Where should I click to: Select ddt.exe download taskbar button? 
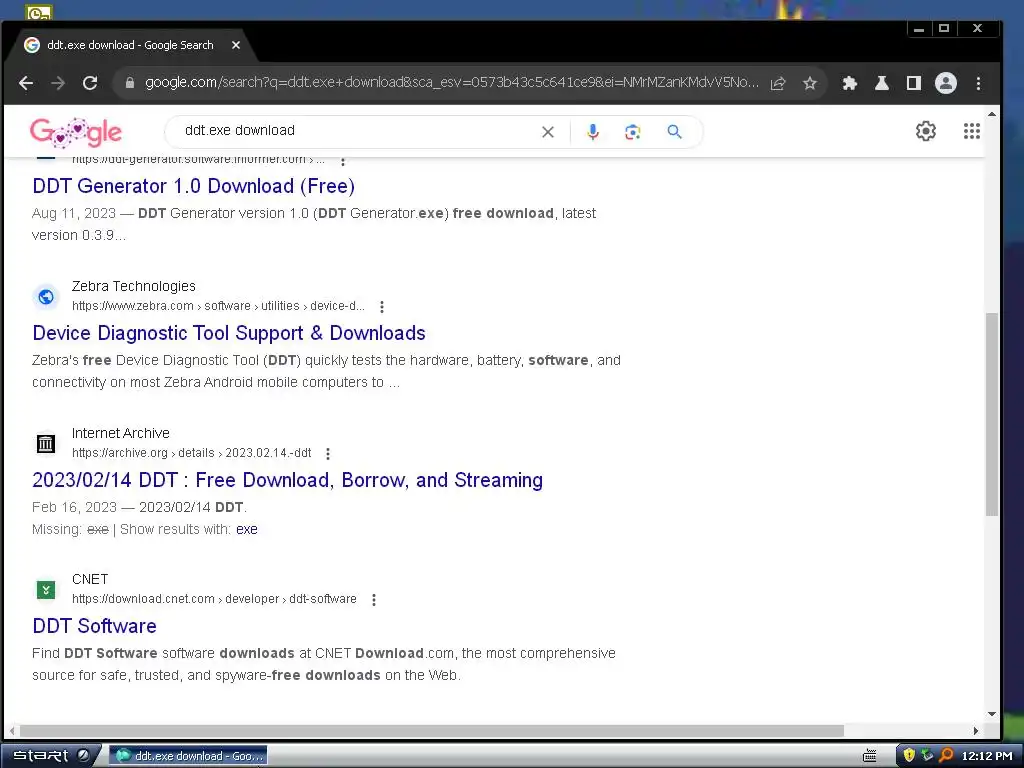(x=188, y=756)
